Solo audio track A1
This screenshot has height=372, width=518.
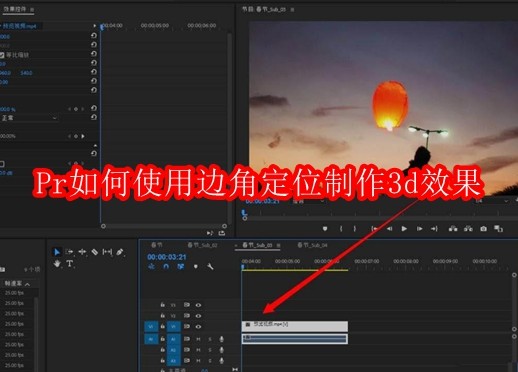click(x=210, y=339)
